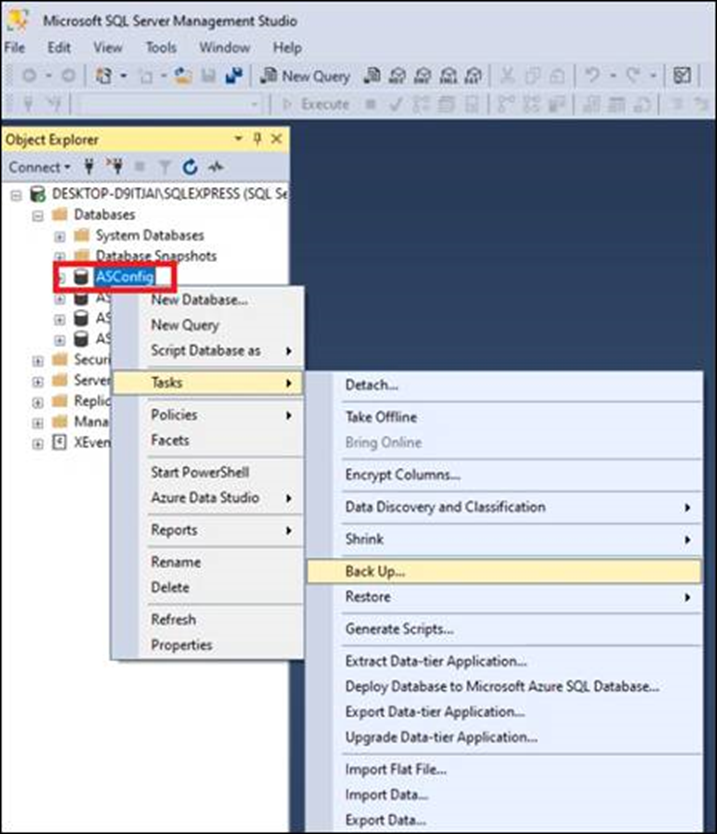Open the Window menu
The height and width of the screenshot is (834, 717).
(x=224, y=47)
